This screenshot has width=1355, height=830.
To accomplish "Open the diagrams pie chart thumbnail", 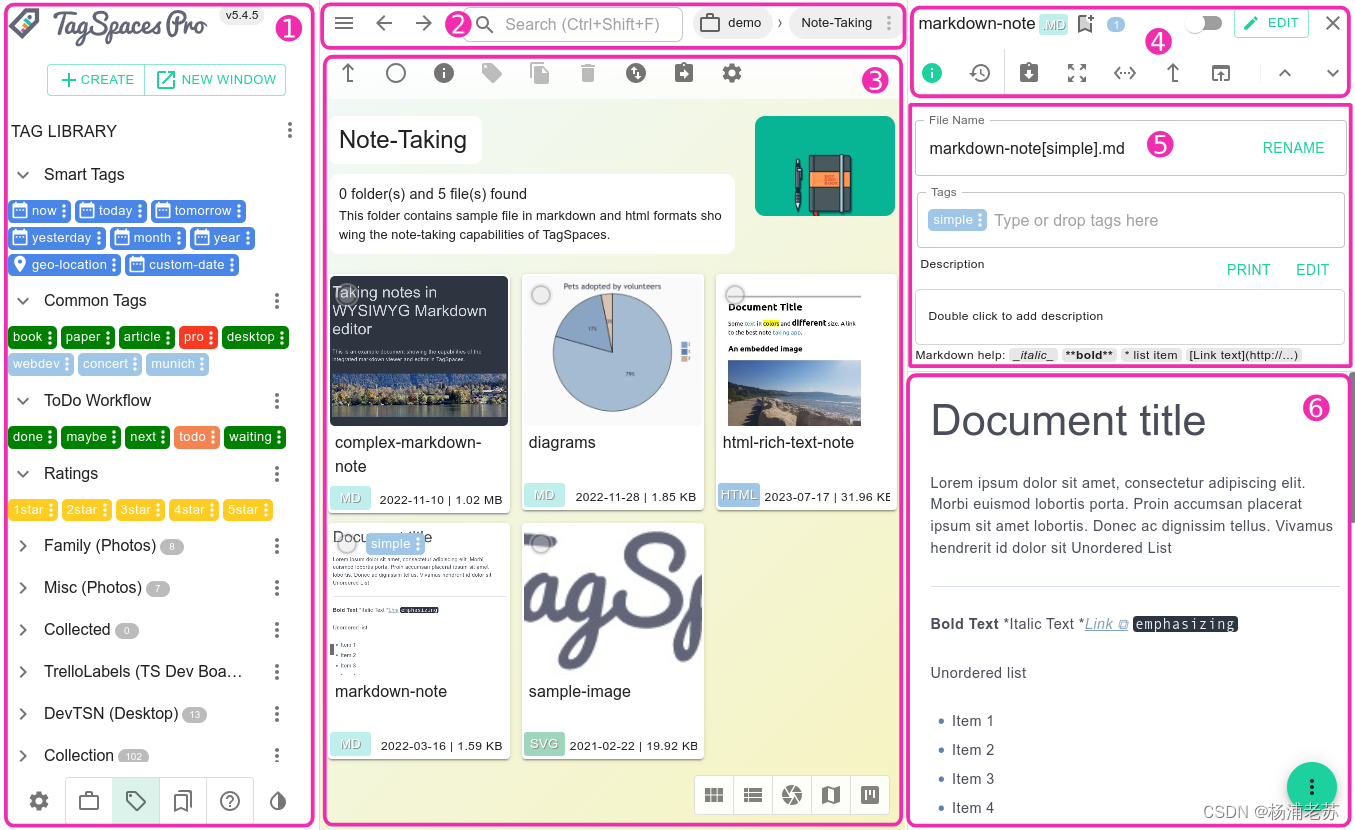I will (613, 350).
